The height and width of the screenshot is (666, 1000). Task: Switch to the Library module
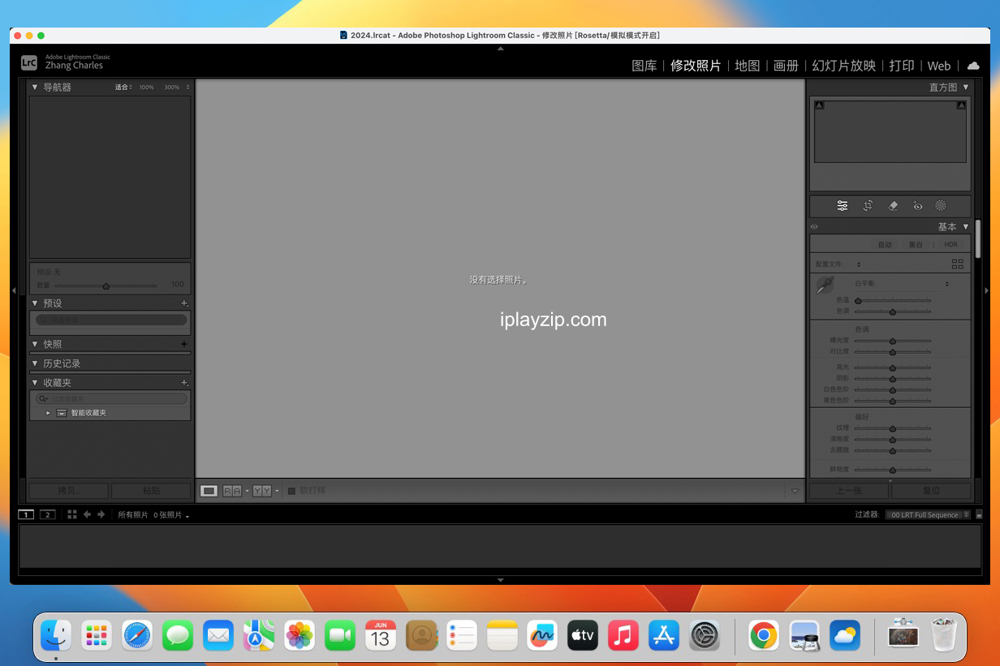pos(643,66)
